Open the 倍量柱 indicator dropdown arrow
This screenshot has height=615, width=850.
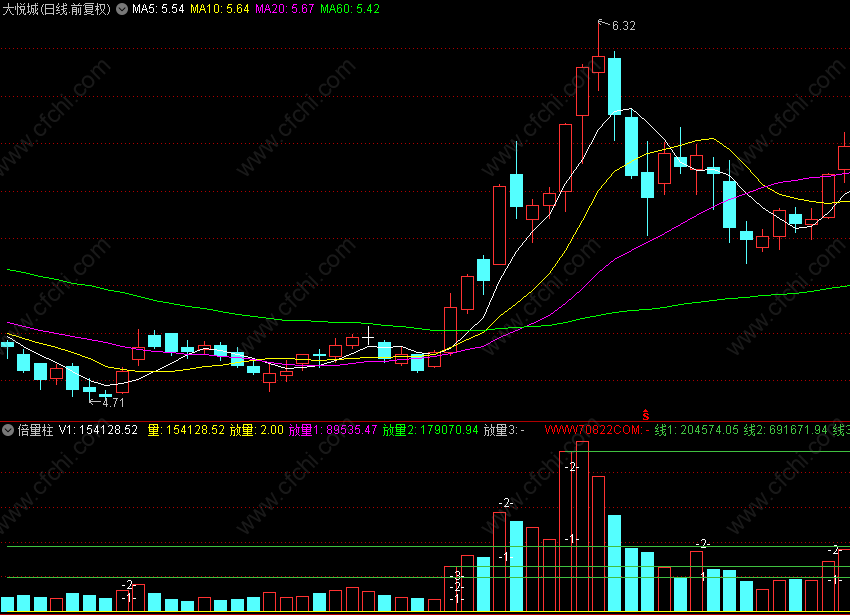[8, 430]
